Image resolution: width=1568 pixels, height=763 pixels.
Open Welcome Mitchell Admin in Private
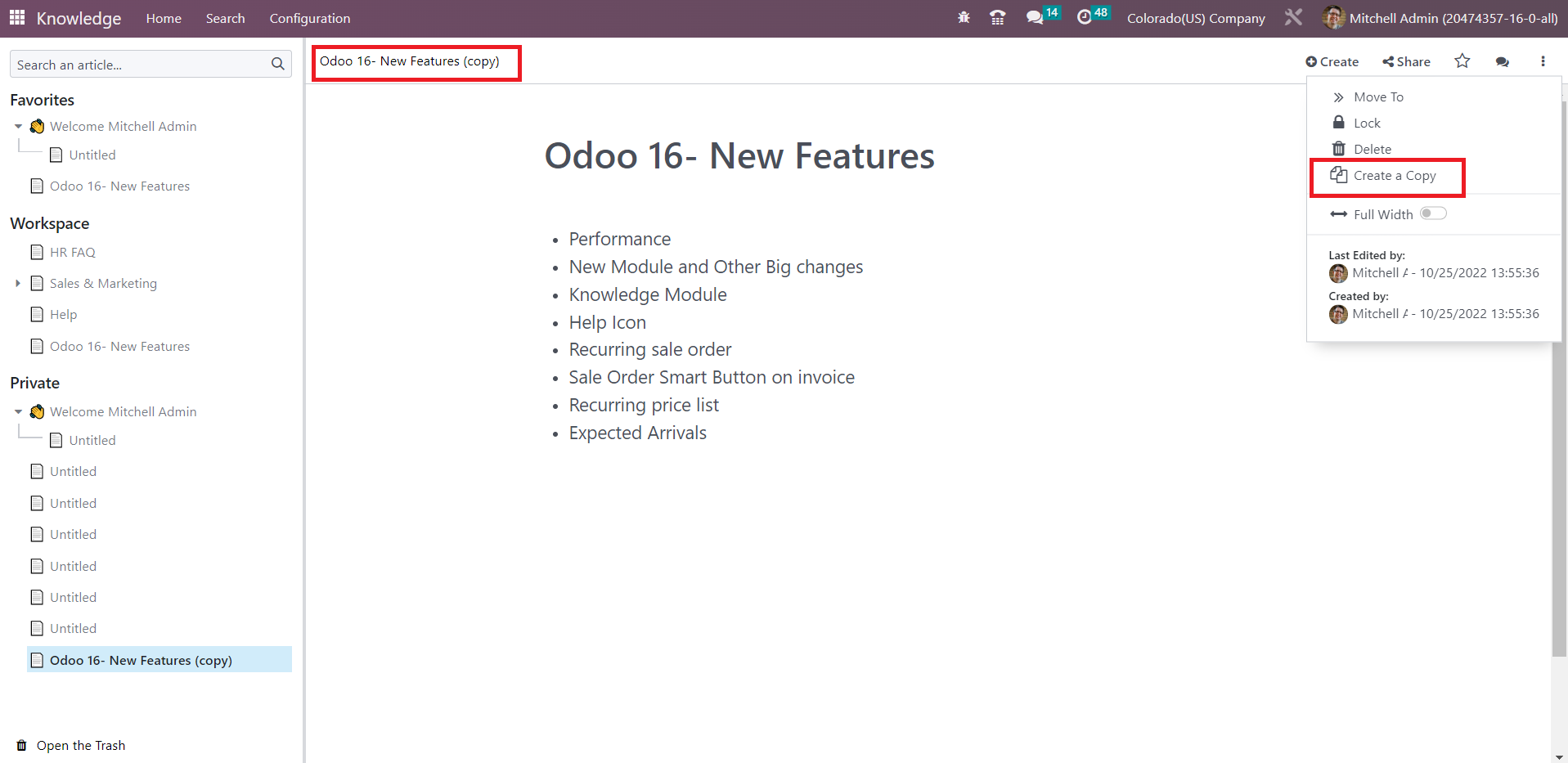tap(123, 411)
